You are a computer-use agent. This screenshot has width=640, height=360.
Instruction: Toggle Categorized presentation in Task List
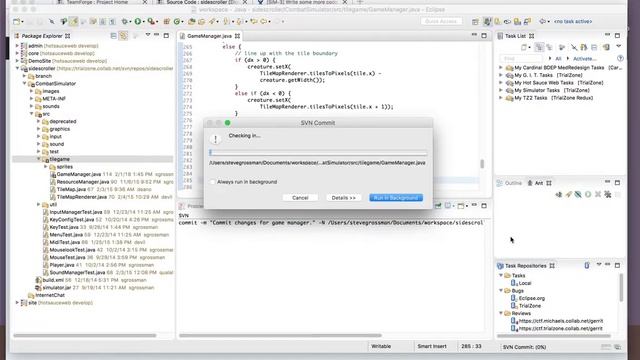click(x=539, y=47)
